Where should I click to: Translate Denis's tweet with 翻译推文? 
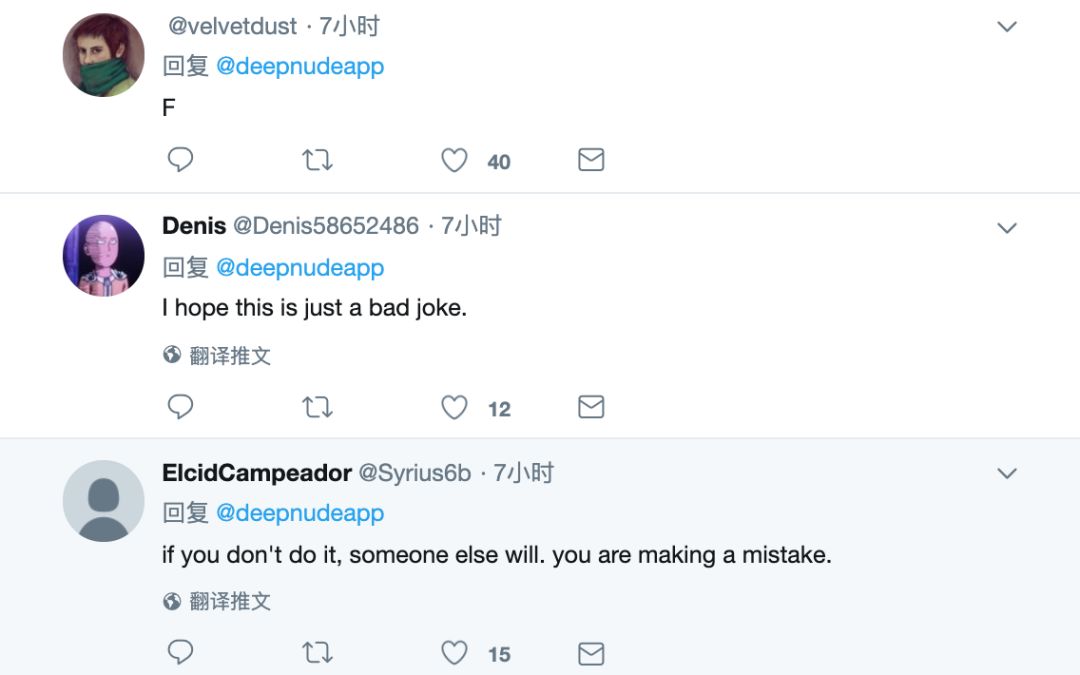tap(218, 355)
